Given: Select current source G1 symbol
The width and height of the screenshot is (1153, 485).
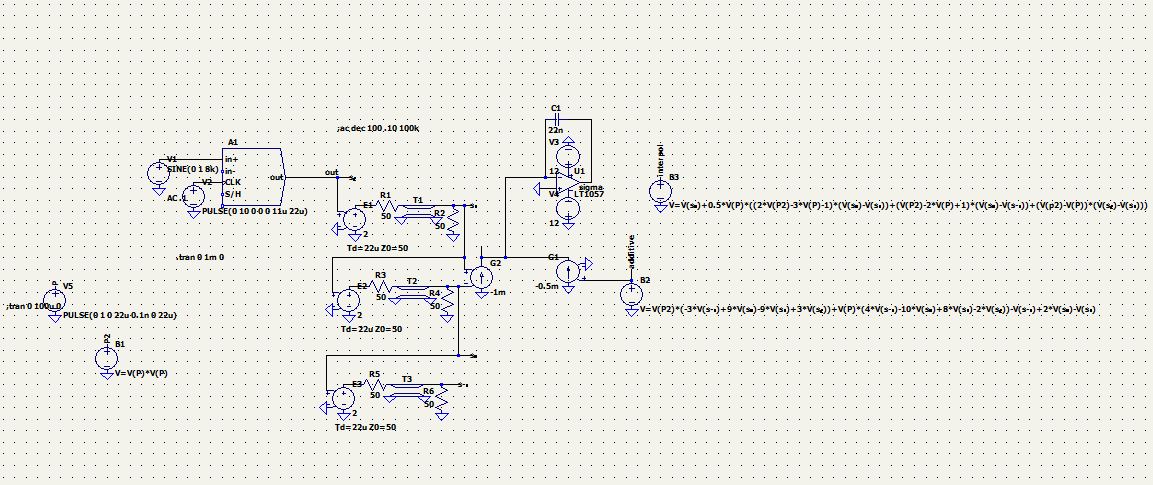Looking at the screenshot, I should (x=568, y=272).
